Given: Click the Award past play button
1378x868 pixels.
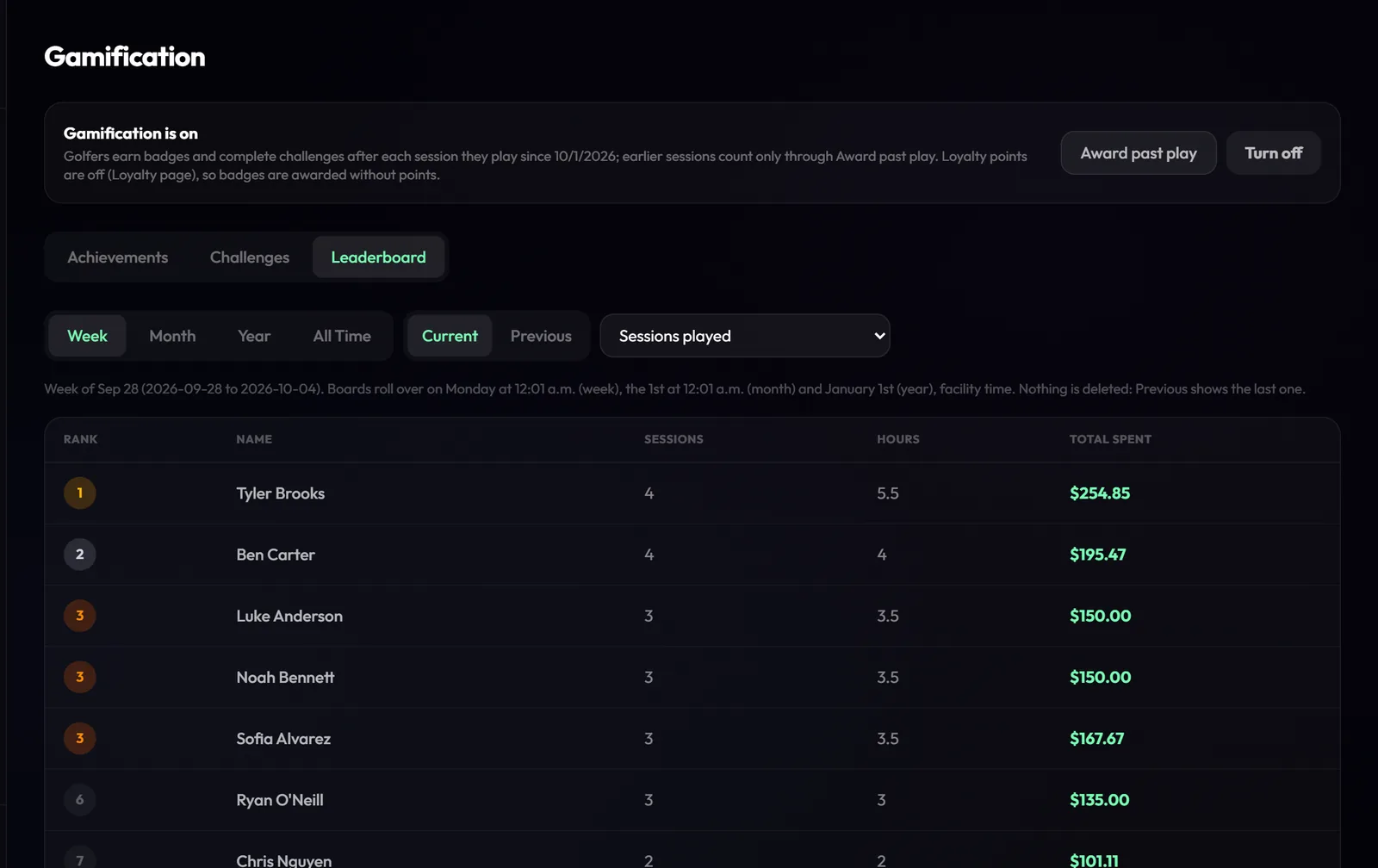Looking at the screenshot, I should coord(1138,153).
